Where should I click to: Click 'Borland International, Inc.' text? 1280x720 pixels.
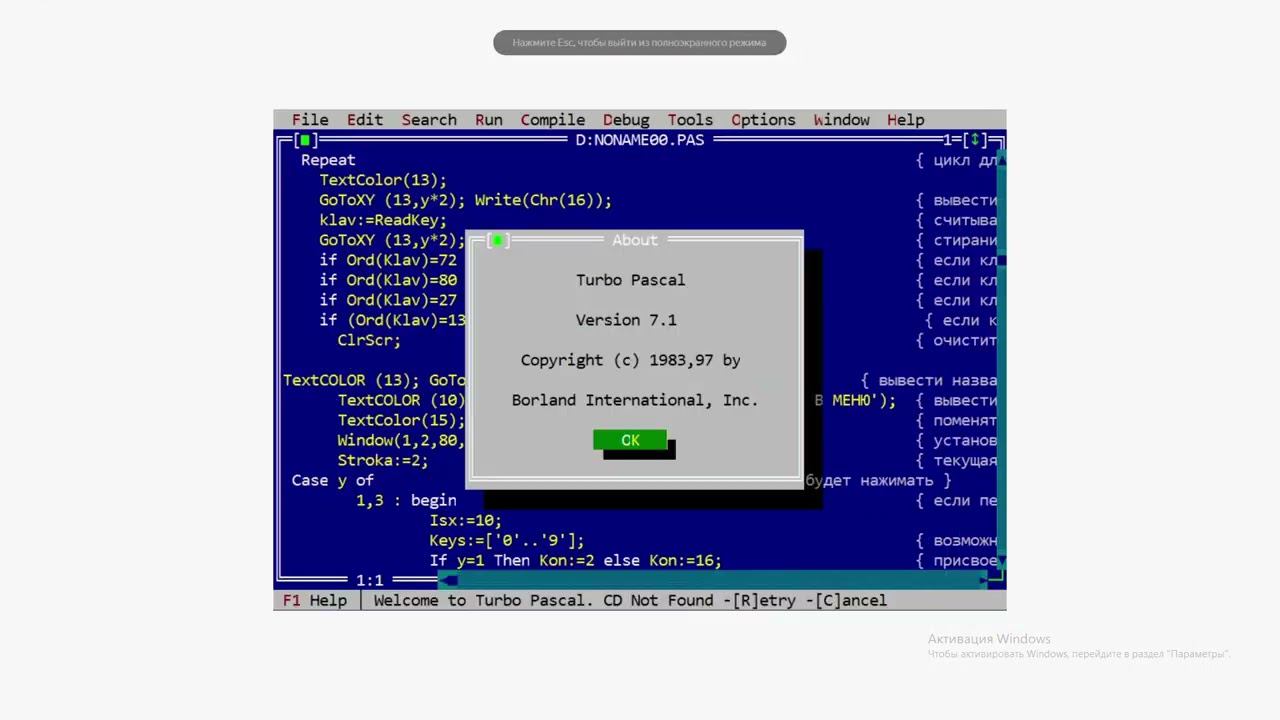(x=635, y=400)
